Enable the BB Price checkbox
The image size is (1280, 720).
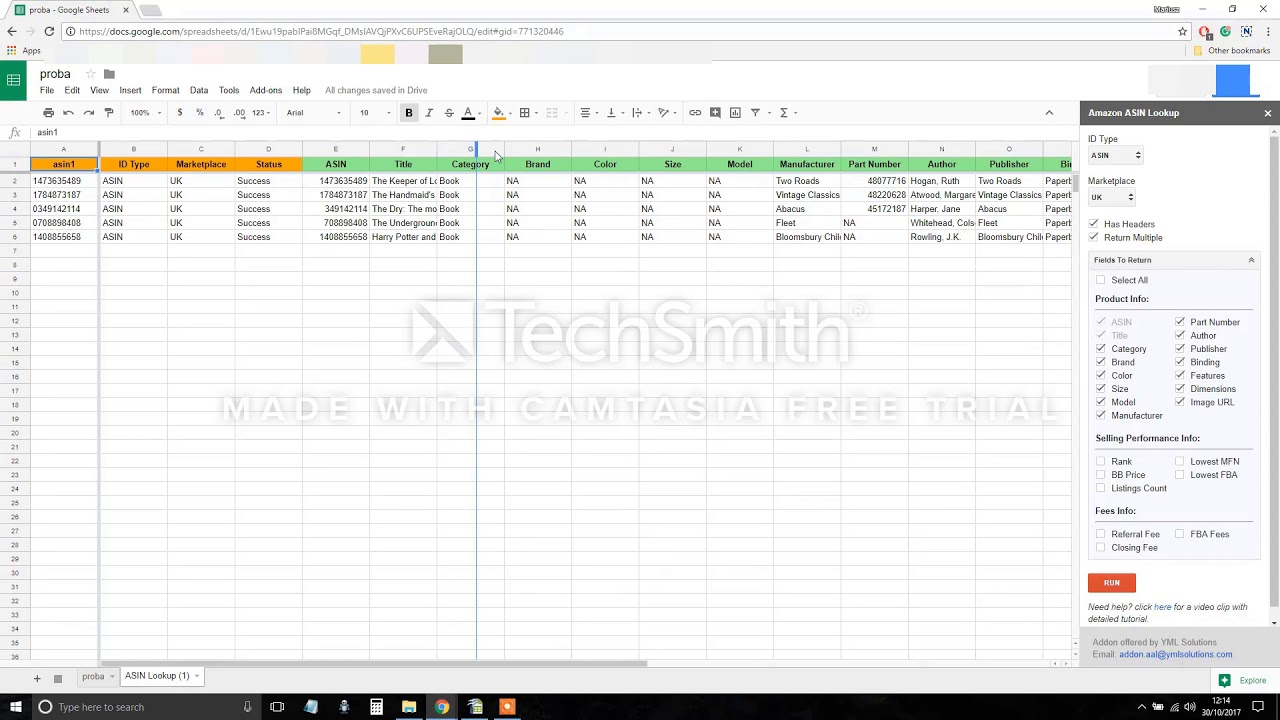click(1101, 475)
